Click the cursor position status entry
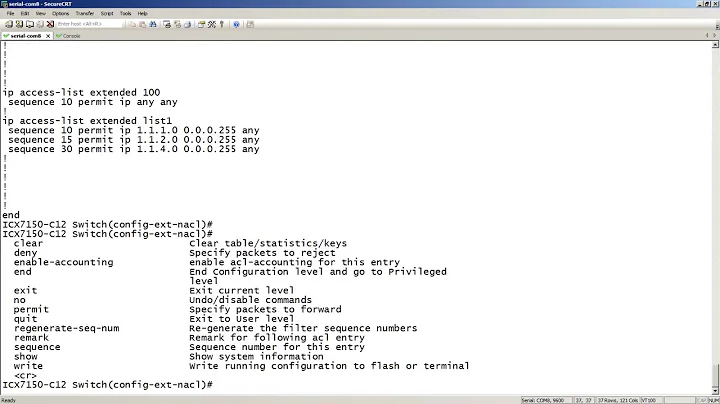Image resolution: width=720 pixels, height=404 pixels. click(584, 400)
